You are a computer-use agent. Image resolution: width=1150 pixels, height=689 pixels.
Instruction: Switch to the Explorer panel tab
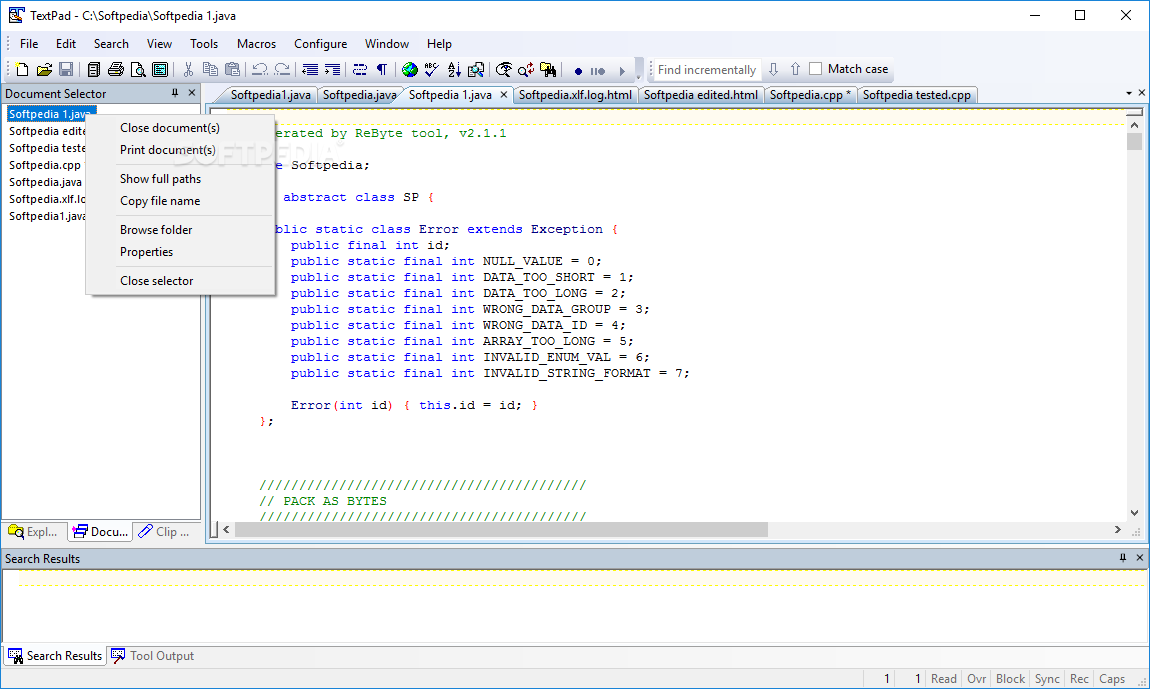[x=34, y=532]
